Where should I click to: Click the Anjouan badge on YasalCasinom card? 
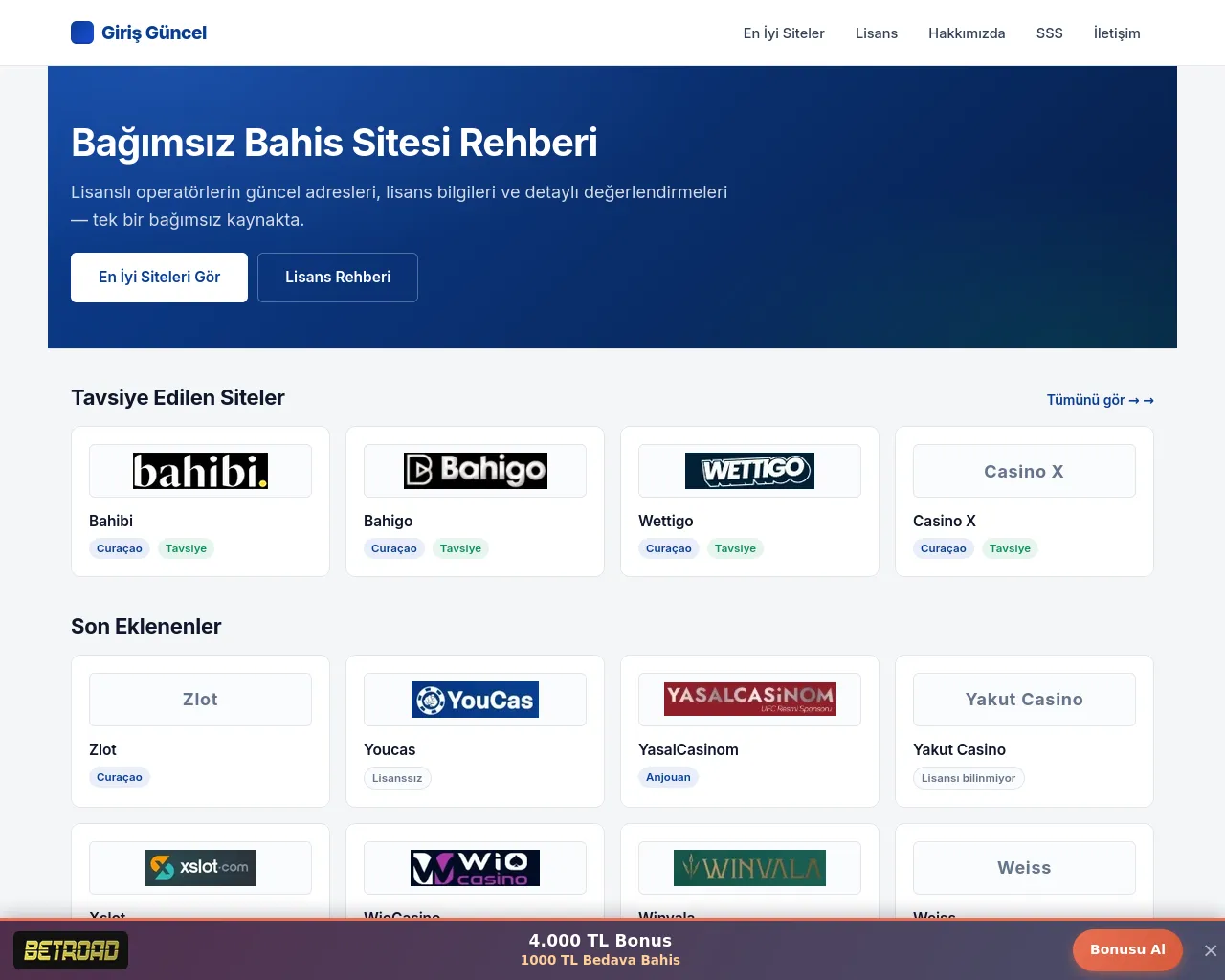pos(668,777)
